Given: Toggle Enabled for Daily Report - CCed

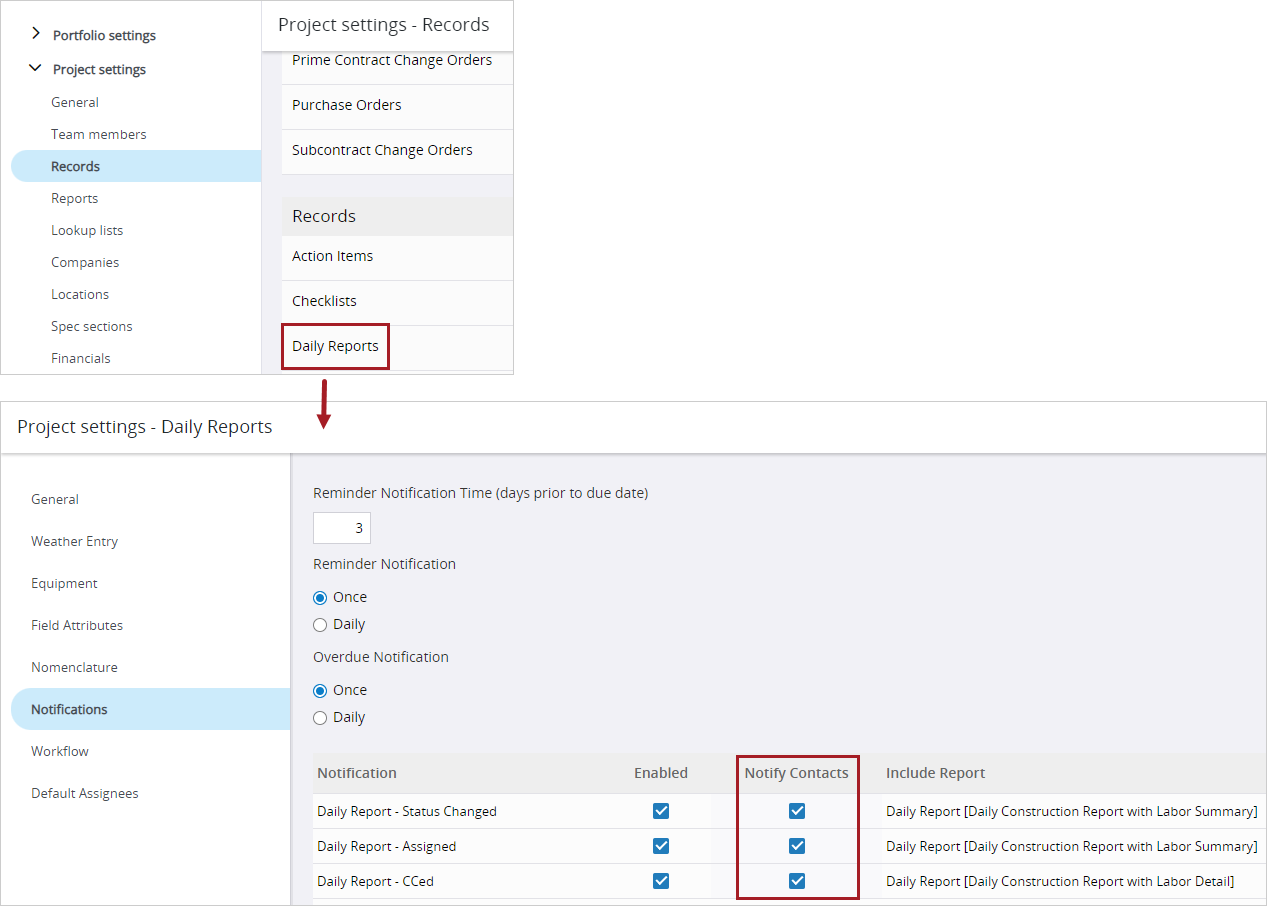Looking at the screenshot, I should 661,881.
